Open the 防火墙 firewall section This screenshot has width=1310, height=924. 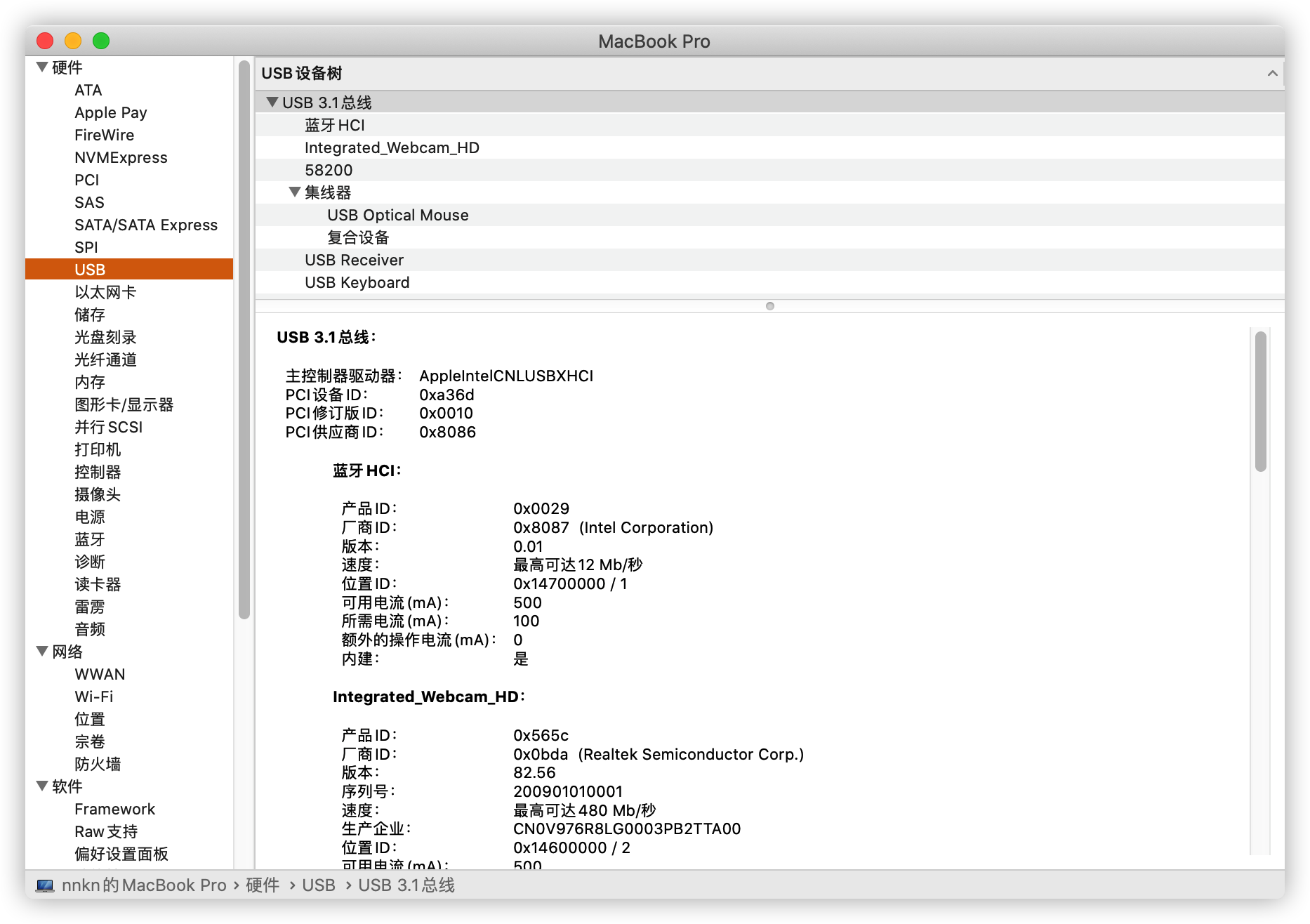pos(98,764)
